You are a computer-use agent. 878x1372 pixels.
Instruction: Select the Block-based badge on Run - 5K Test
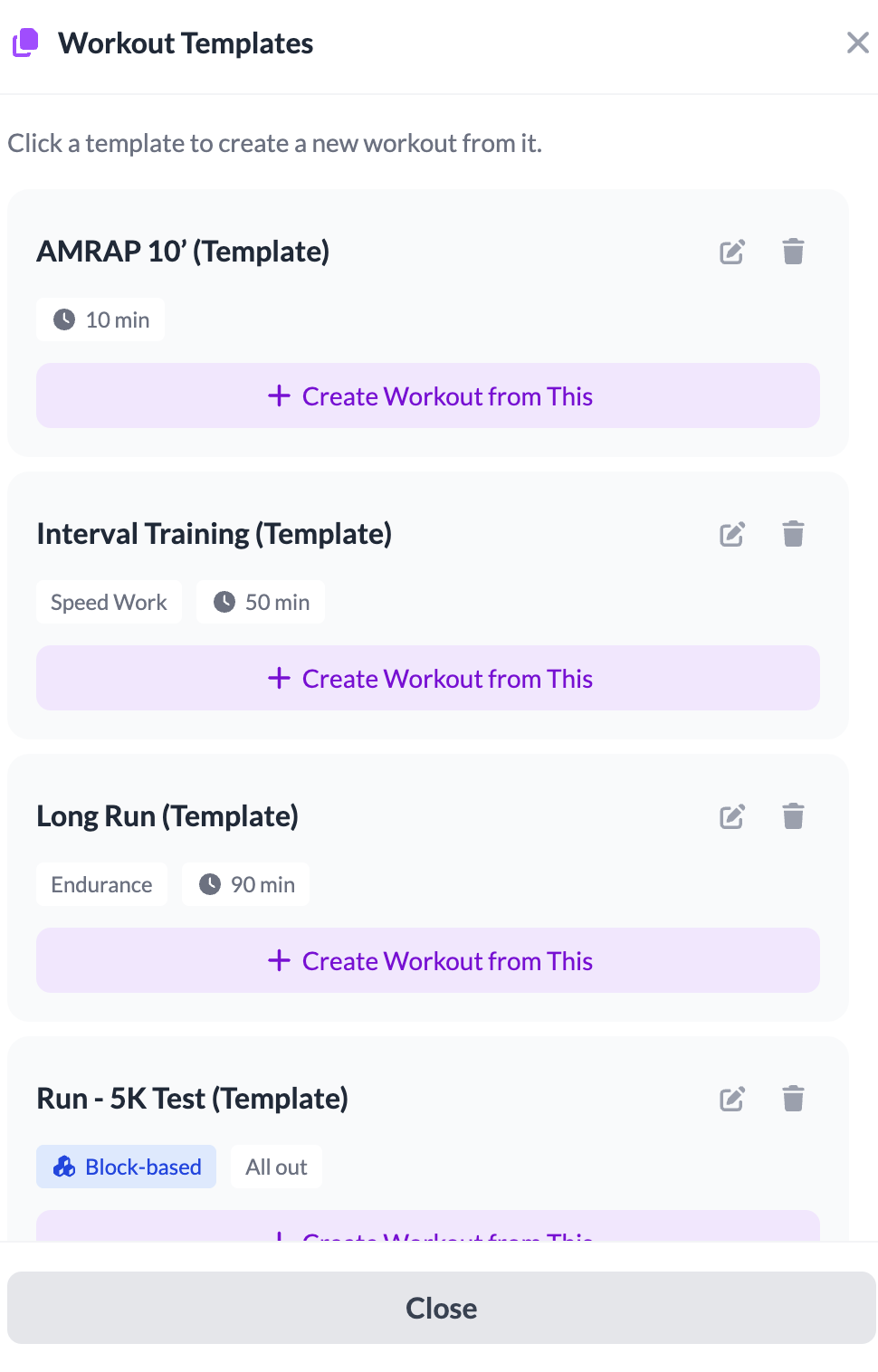tap(126, 1167)
